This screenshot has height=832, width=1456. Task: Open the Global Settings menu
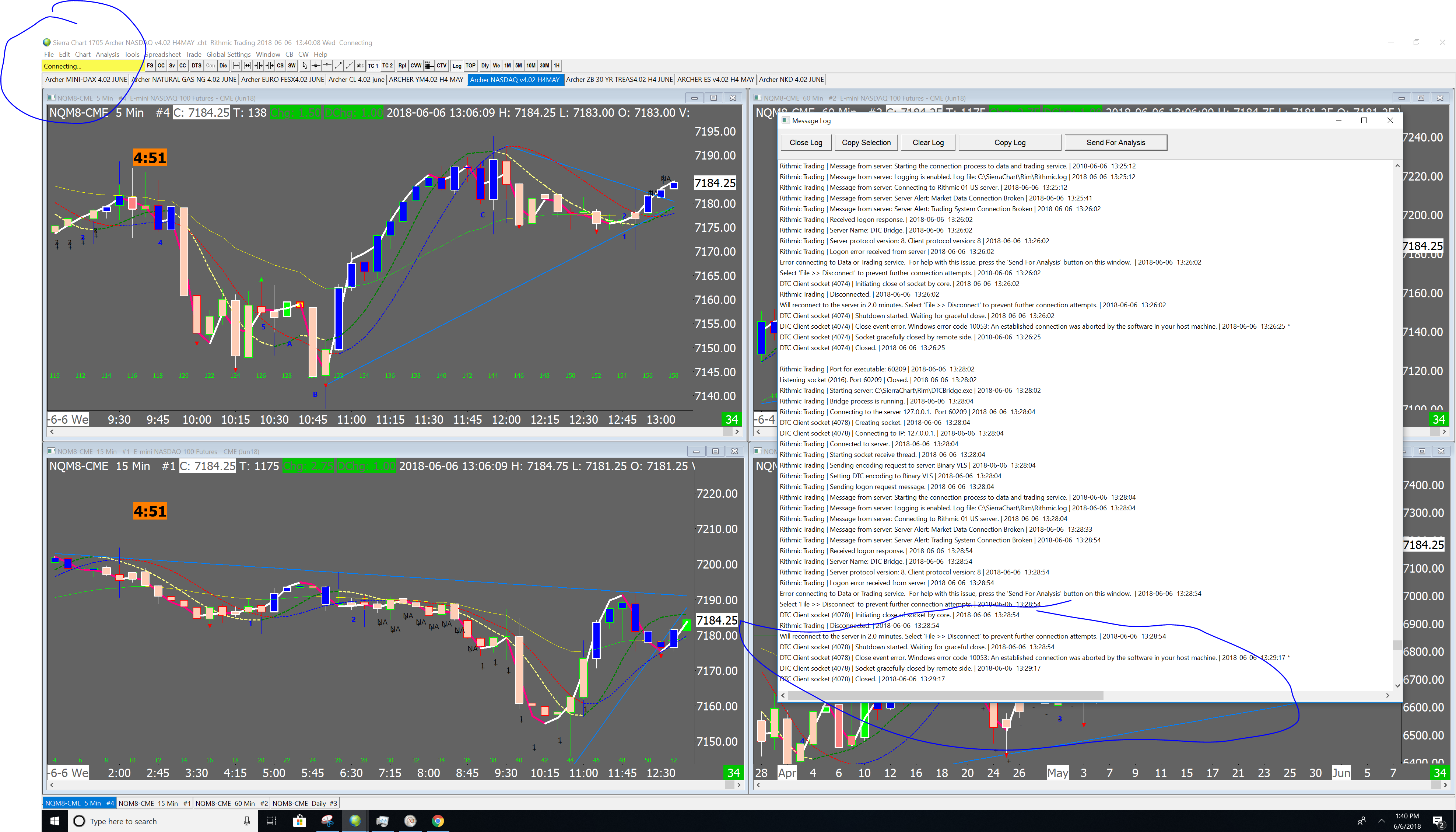pyautogui.click(x=228, y=55)
